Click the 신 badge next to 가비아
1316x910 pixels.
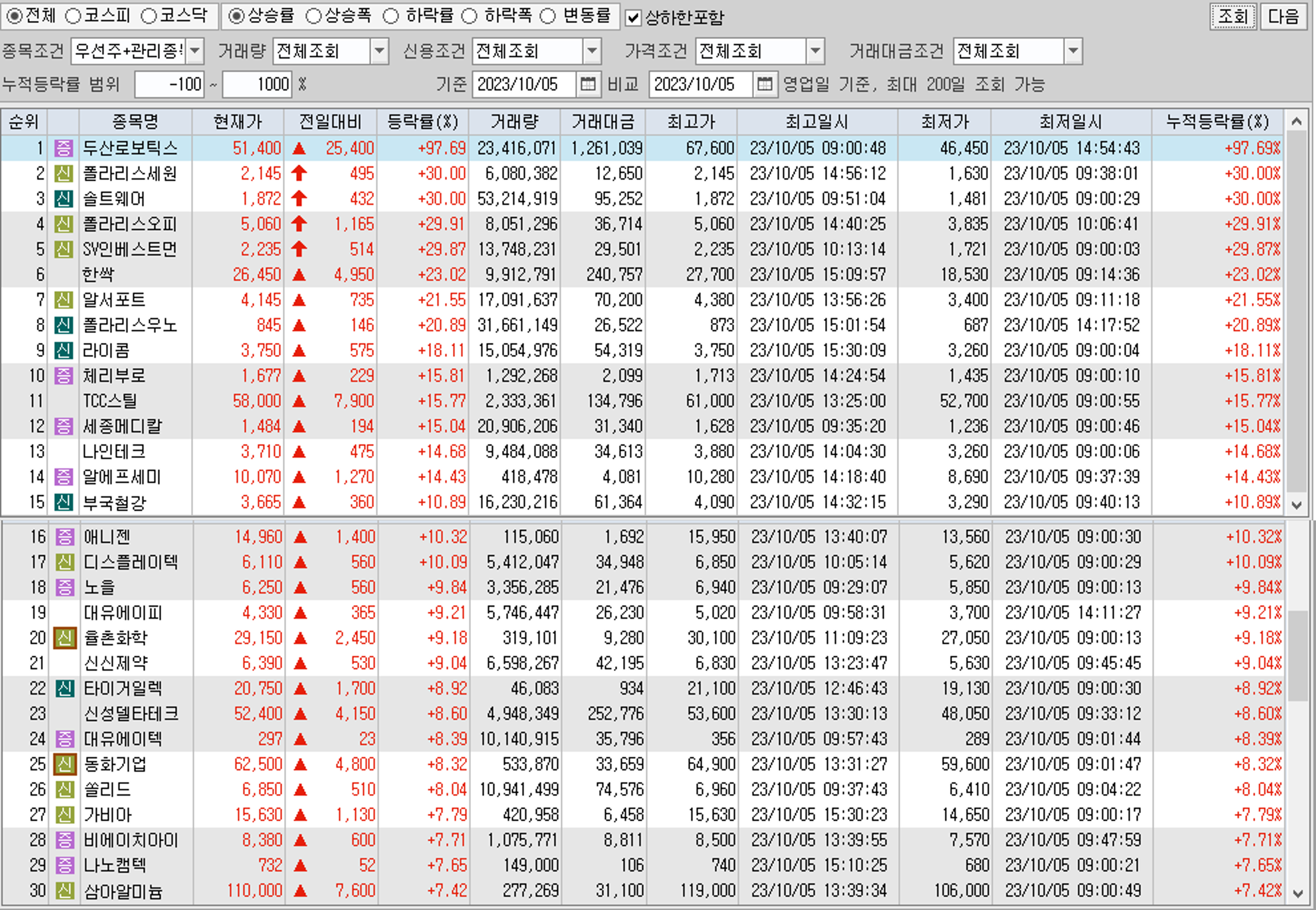click(x=65, y=814)
